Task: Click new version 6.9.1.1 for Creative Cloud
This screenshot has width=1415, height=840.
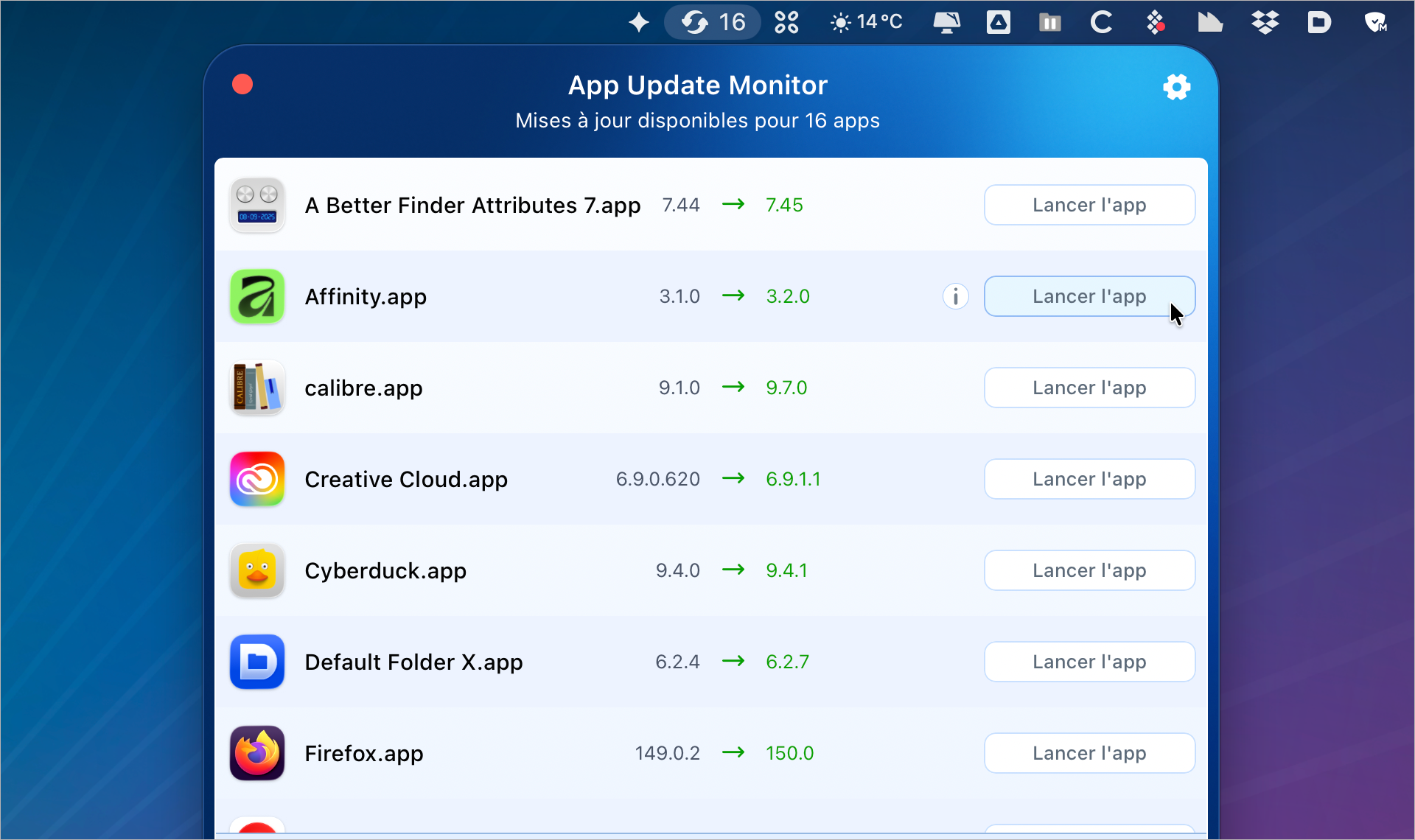Action: (x=793, y=479)
